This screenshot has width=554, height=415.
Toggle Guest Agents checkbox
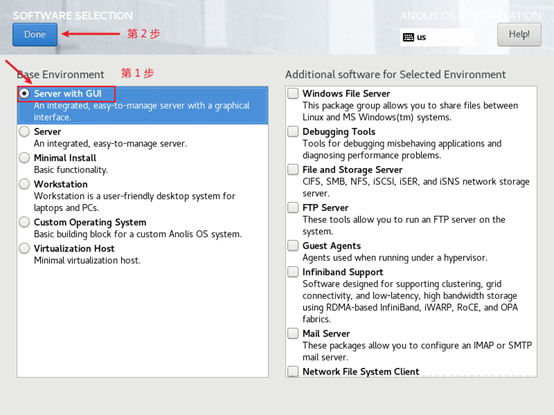coord(293,245)
